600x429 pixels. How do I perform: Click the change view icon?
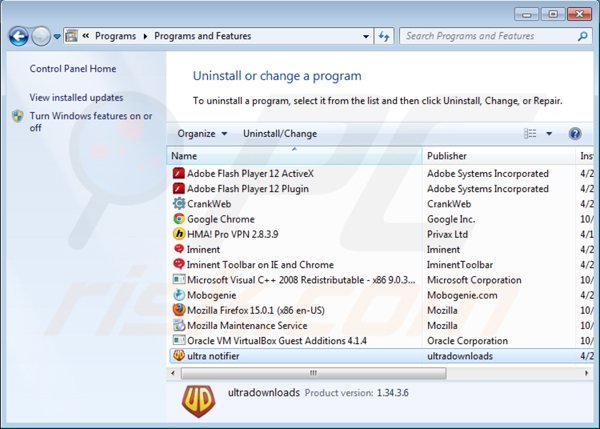pyautogui.click(x=530, y=134)
